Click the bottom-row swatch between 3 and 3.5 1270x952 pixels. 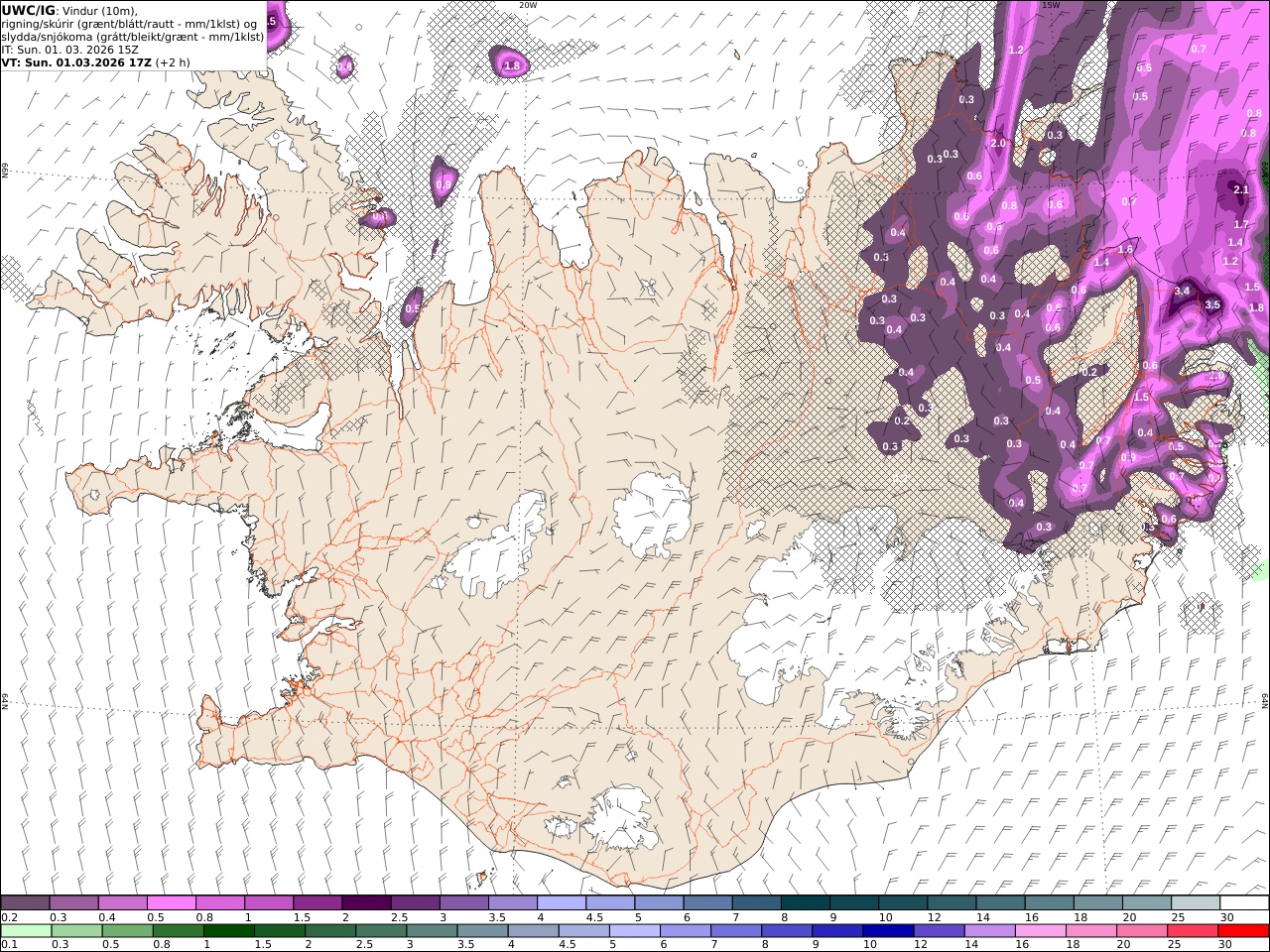pyautogui.click(x=432, y=931)
